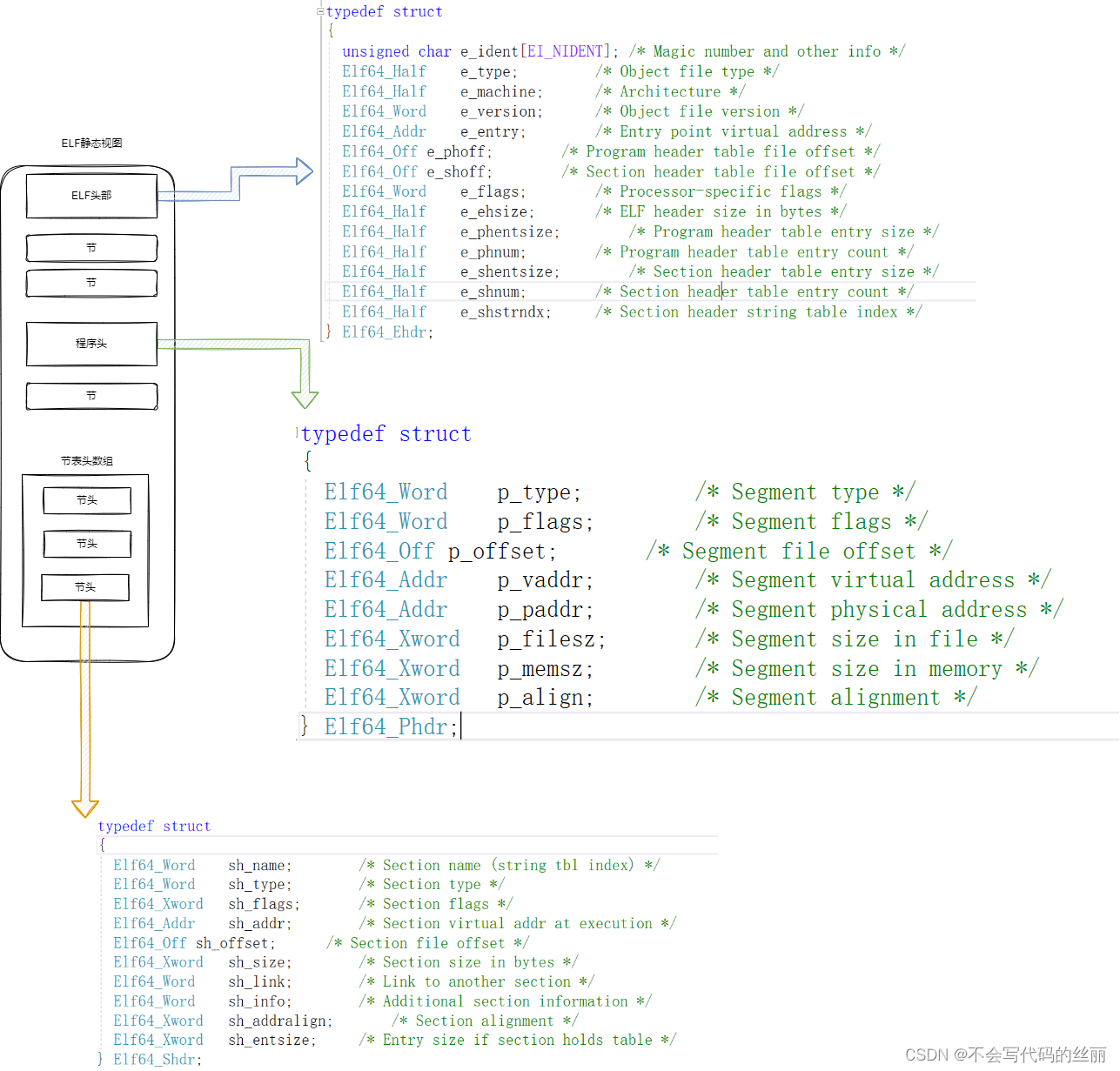Click the 'Segment alignment' comment
Screen dimensions: 1120x1071
pyautogui.click(x=835, y=698)
